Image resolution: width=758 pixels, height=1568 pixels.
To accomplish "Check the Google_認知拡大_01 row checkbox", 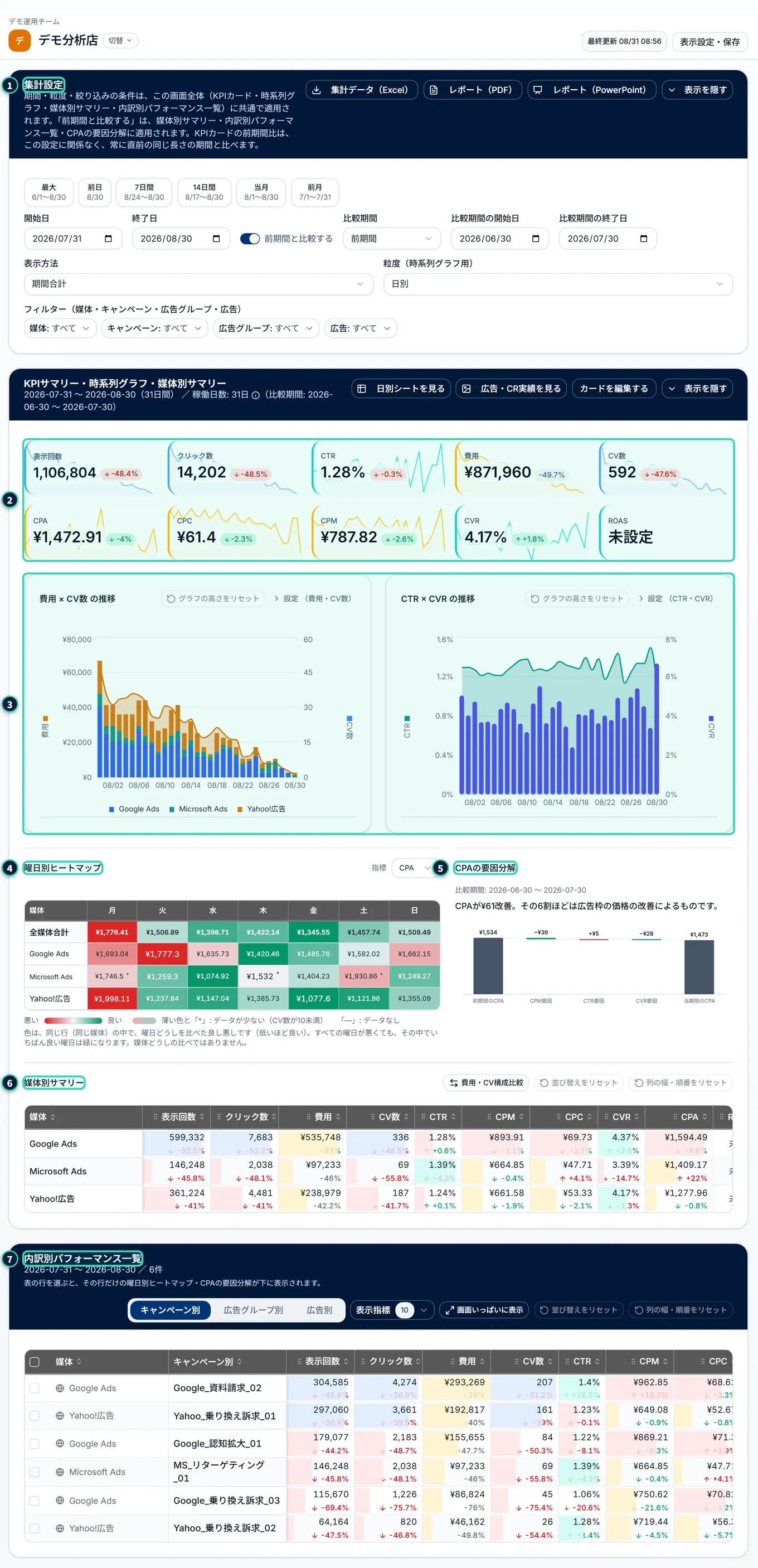I will pos(35,1443).
